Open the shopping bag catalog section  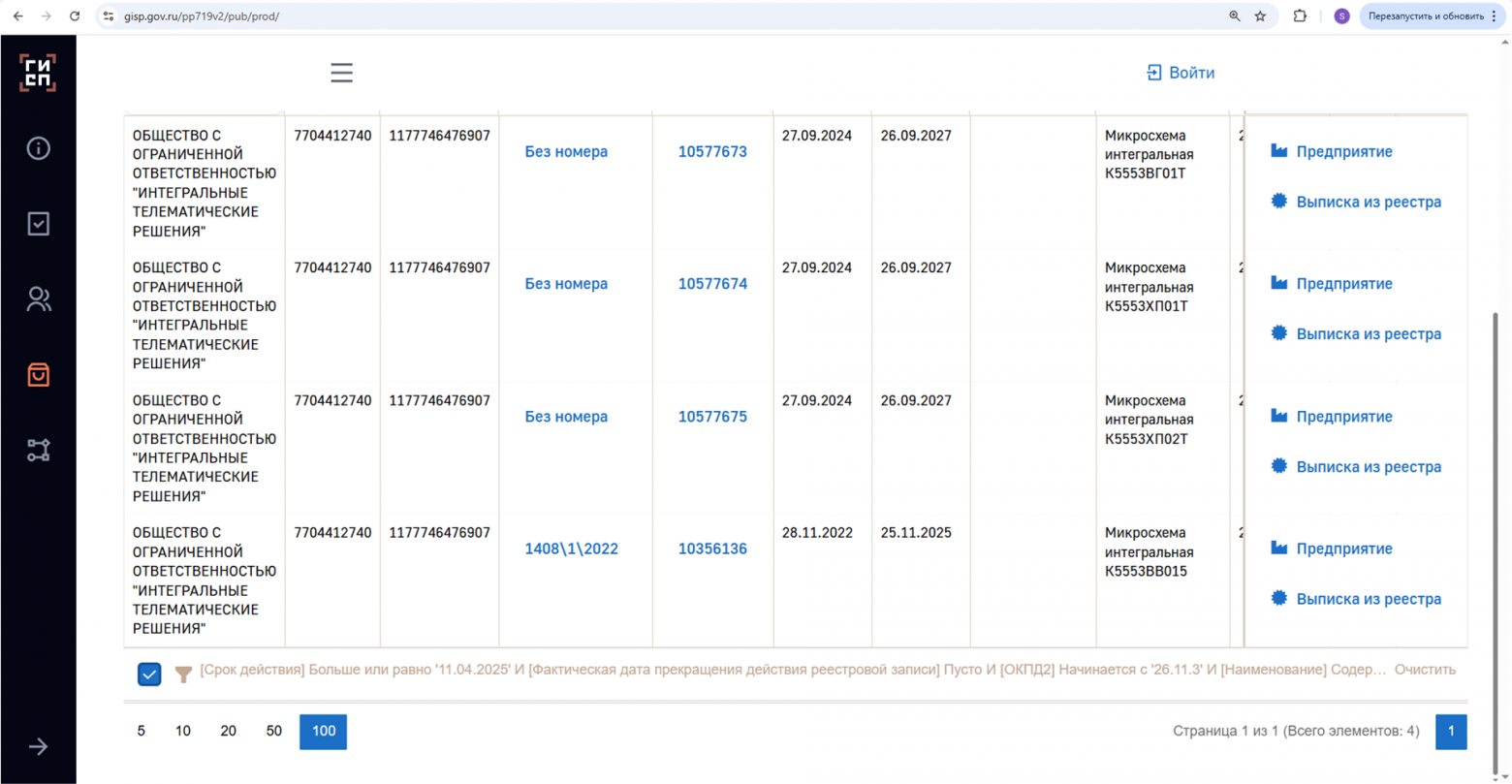pyautogui.click(x=38, y=375)
